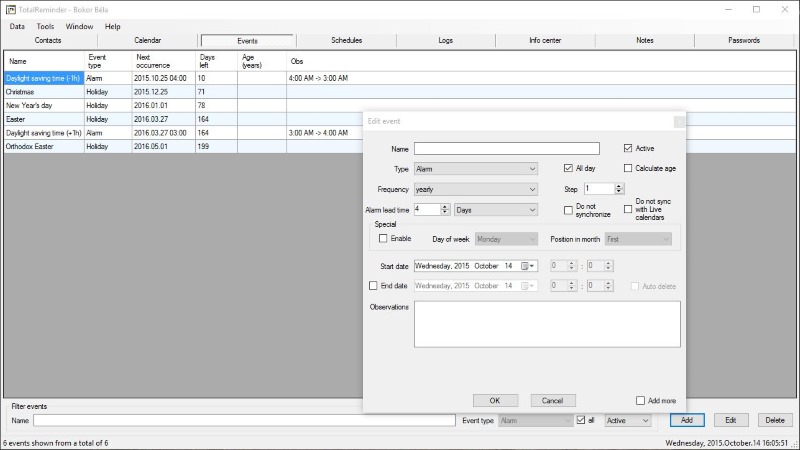This screenshot has width=800, height=450.
Task: Open the Tools menu
Action: coord(45,27)
